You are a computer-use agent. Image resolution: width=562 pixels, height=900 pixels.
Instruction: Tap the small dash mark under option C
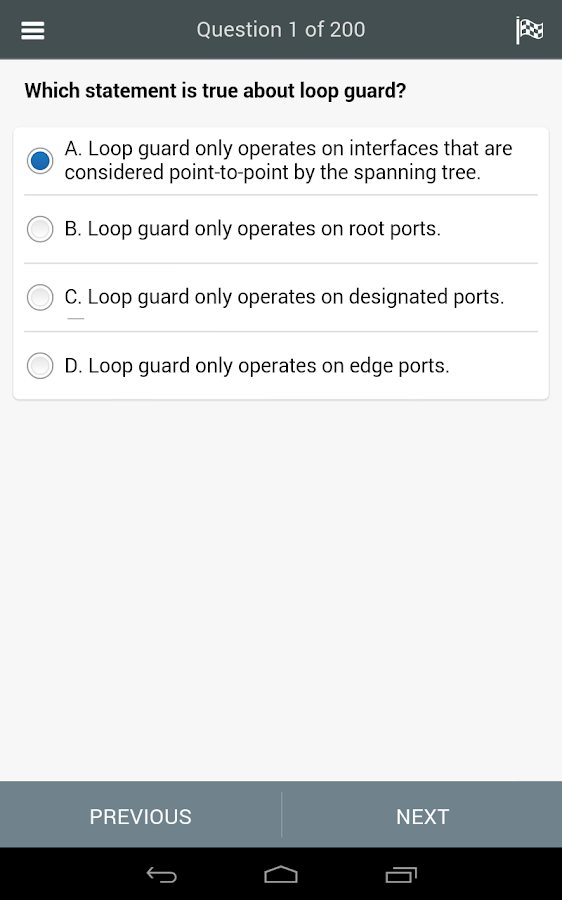pyautogui.click(x=76, y=318)
